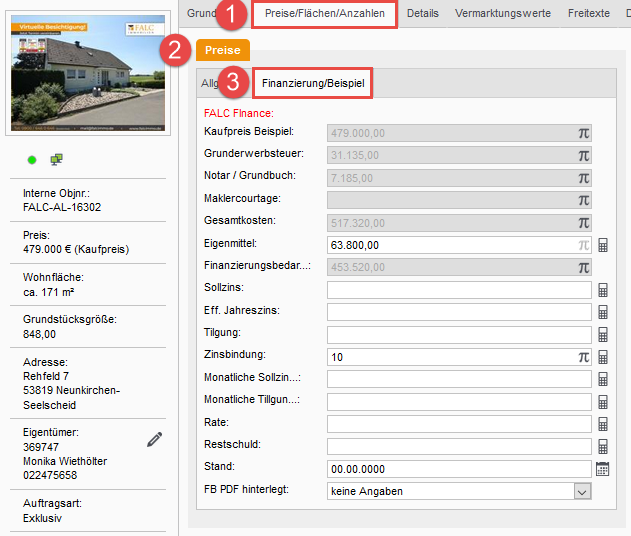Open the Details tab
This screenshot has width=631, height=536.
(x=422, y=13)
